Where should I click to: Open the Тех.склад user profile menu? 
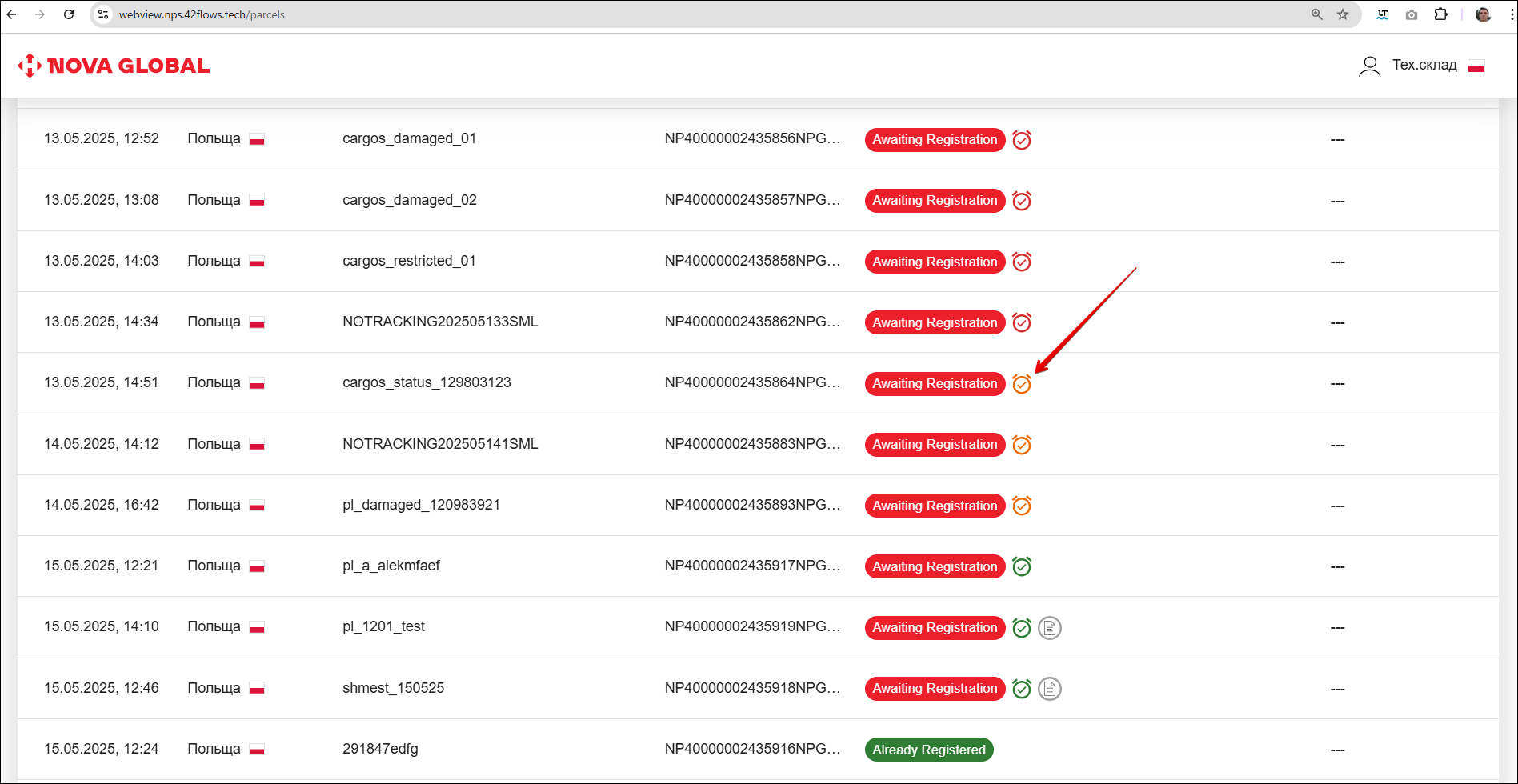coord(1408,66)
